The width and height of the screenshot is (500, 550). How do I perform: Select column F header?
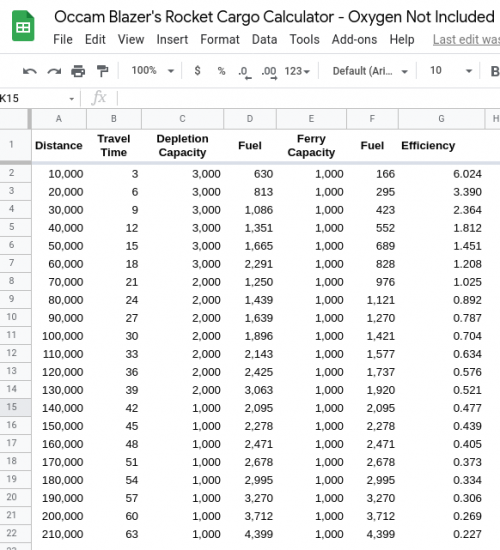pyautogui.click(x=372, y=119)
